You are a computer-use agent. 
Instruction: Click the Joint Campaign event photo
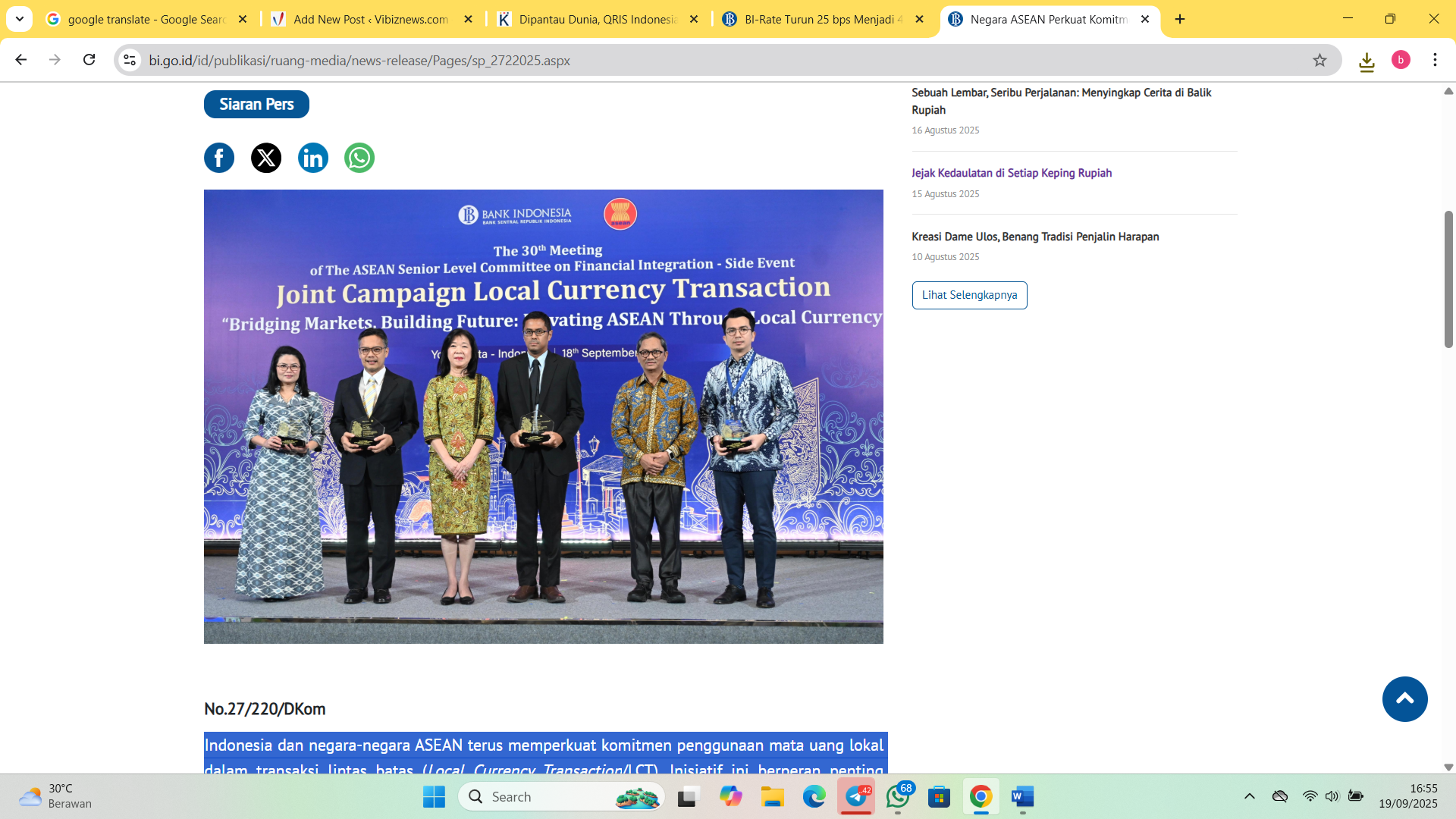tap(543, 416)
